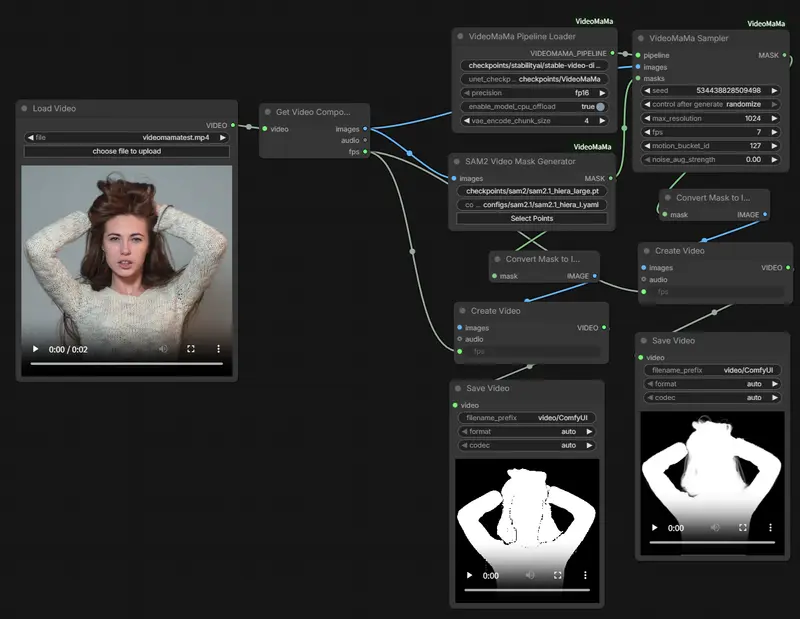Play the Load Video preview
This screenshot has height=619, width=800.
coord(36,349)
